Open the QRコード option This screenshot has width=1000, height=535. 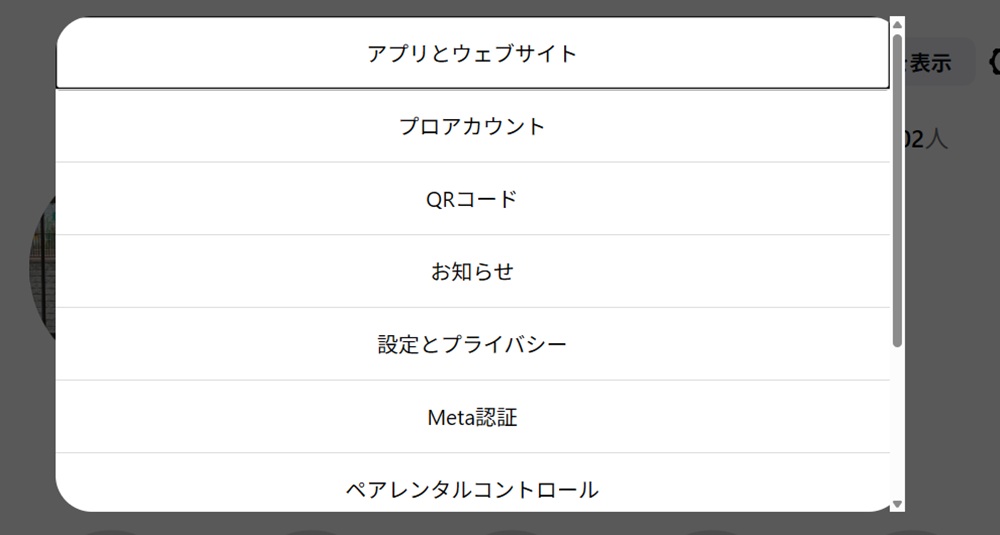click(x=472, y=199)
